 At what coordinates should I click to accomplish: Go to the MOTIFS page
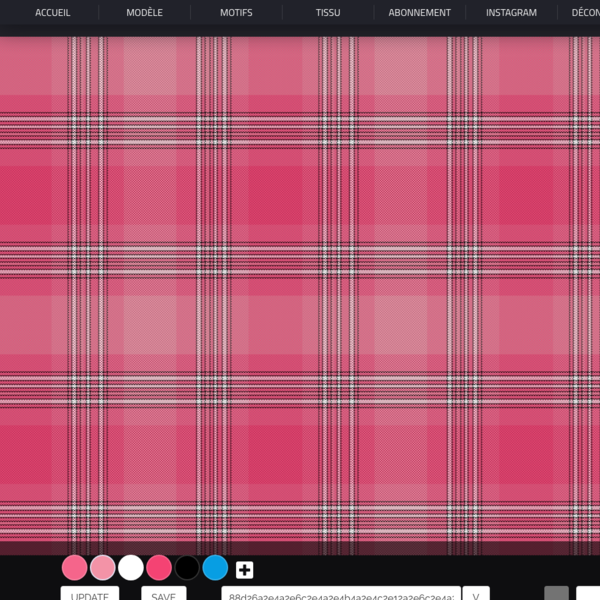[x=236, y=13]
